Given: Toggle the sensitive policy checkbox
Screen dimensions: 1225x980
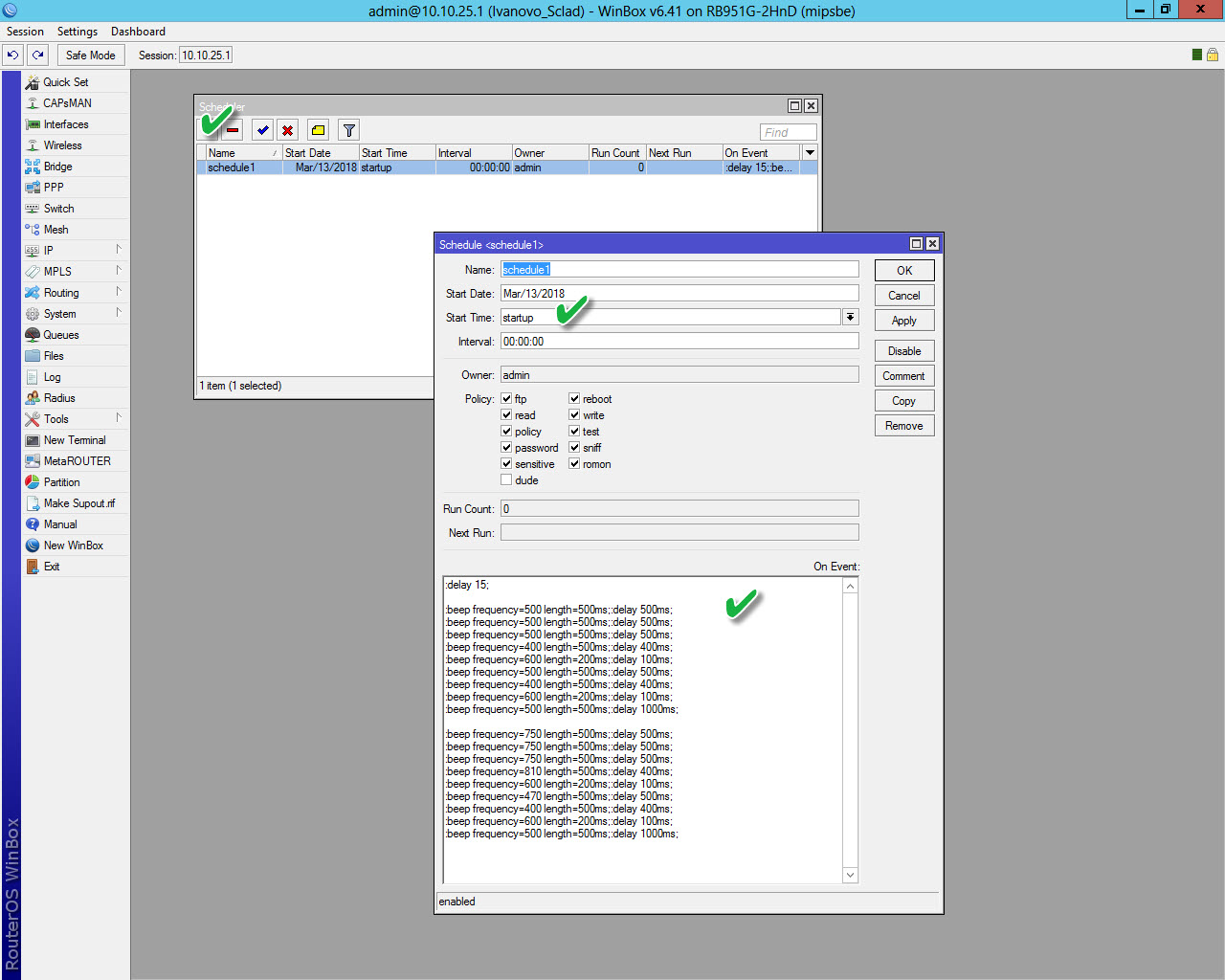Looking at the screenshot, I should (x=506, y=464).
